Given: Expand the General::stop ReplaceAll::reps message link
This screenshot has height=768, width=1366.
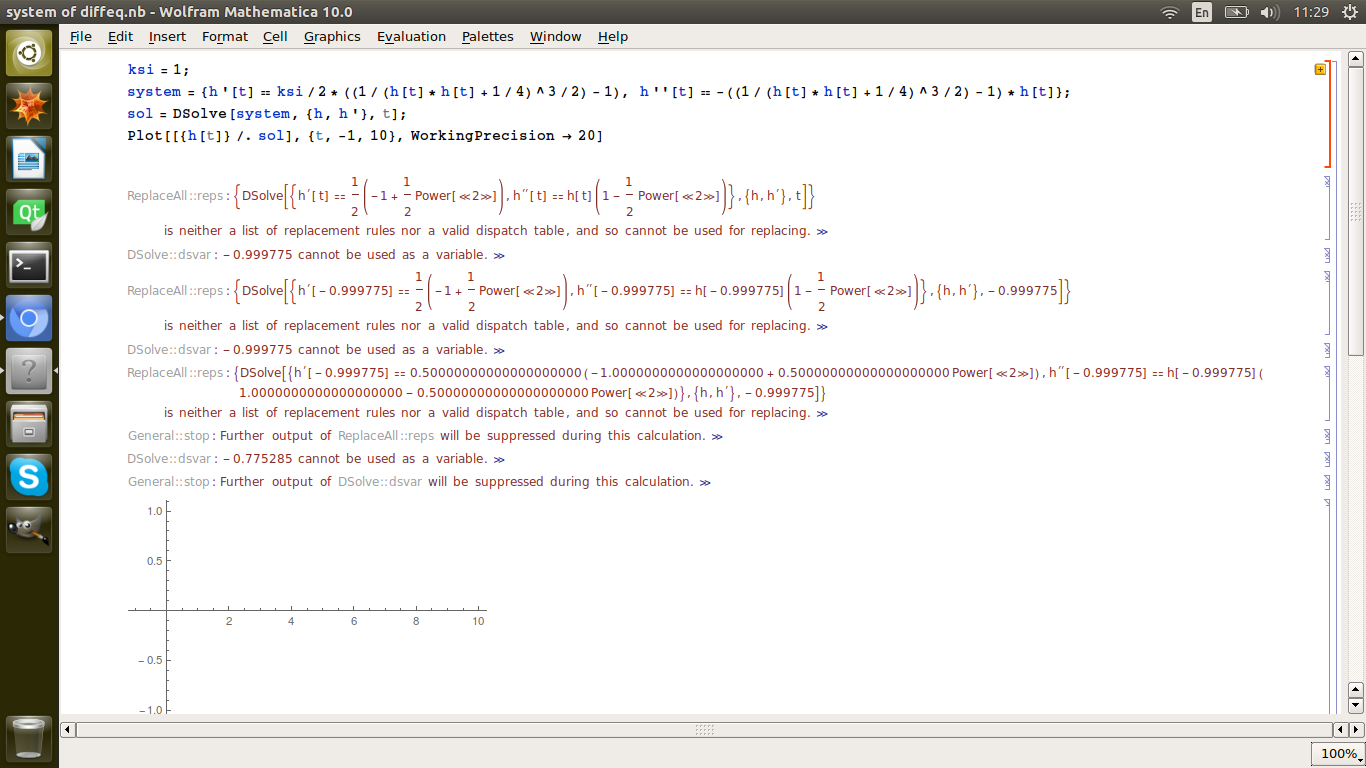Looking at the screenshot, I should [717, 436].
